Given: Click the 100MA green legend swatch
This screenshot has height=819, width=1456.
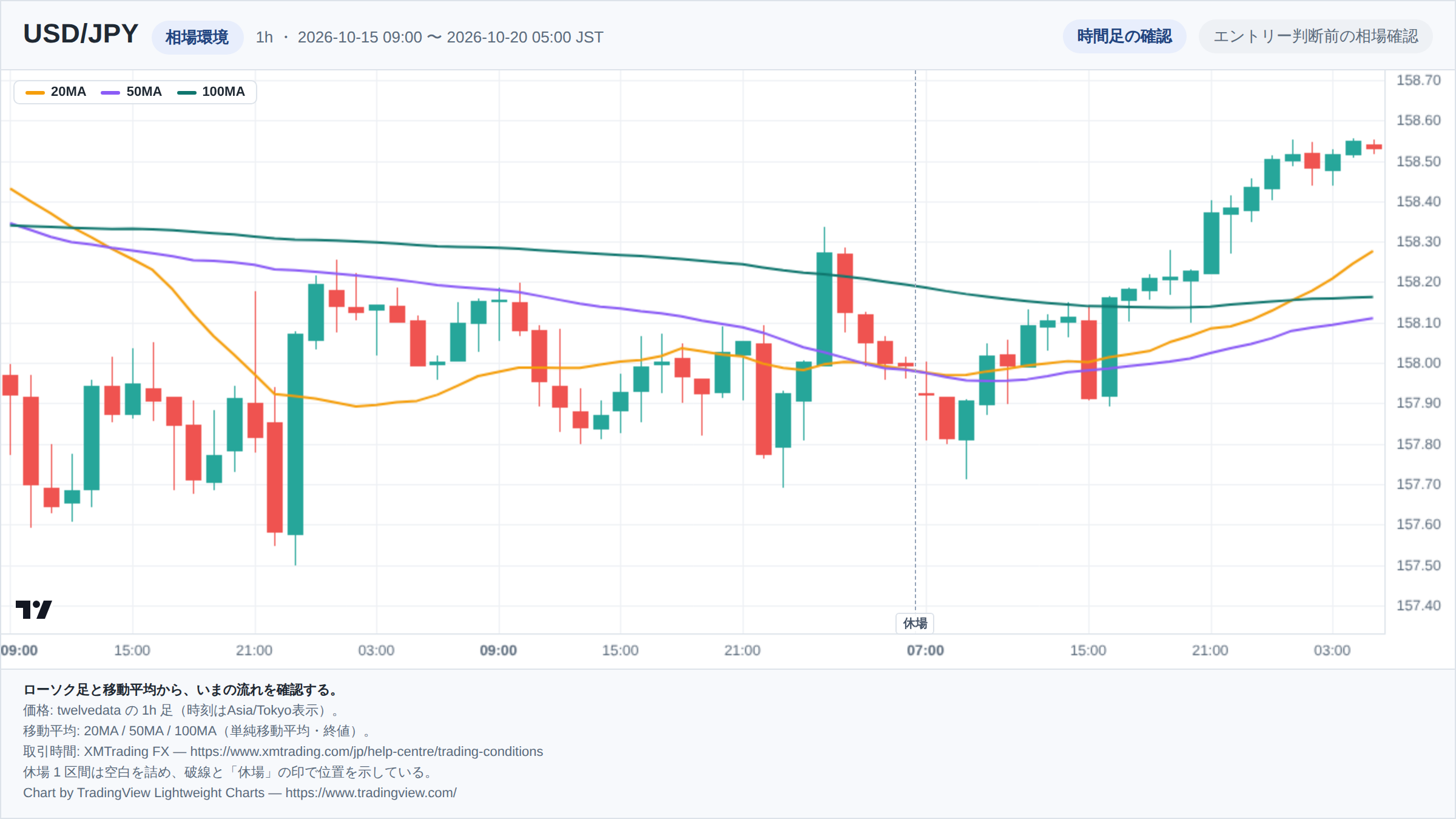Looking at the screenshot, I should (x=186, y=92).
